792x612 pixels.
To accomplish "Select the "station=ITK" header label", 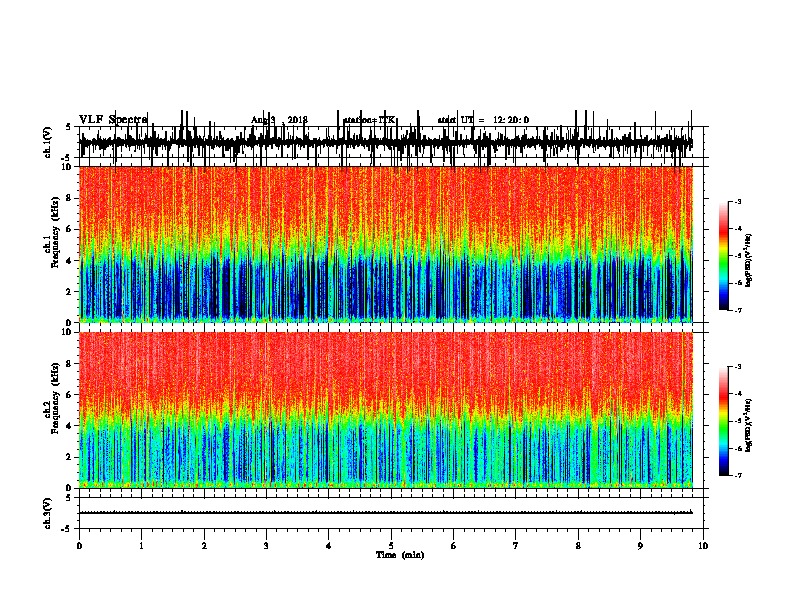I will coord(369,120).
